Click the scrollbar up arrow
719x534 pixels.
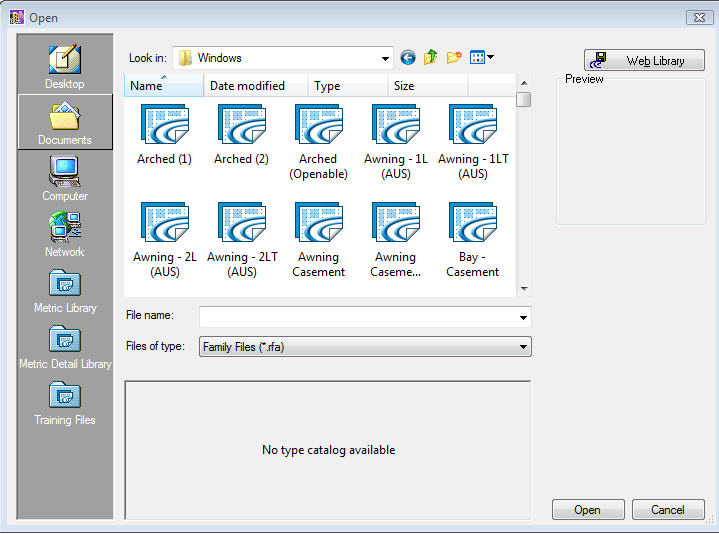(524, 83)
